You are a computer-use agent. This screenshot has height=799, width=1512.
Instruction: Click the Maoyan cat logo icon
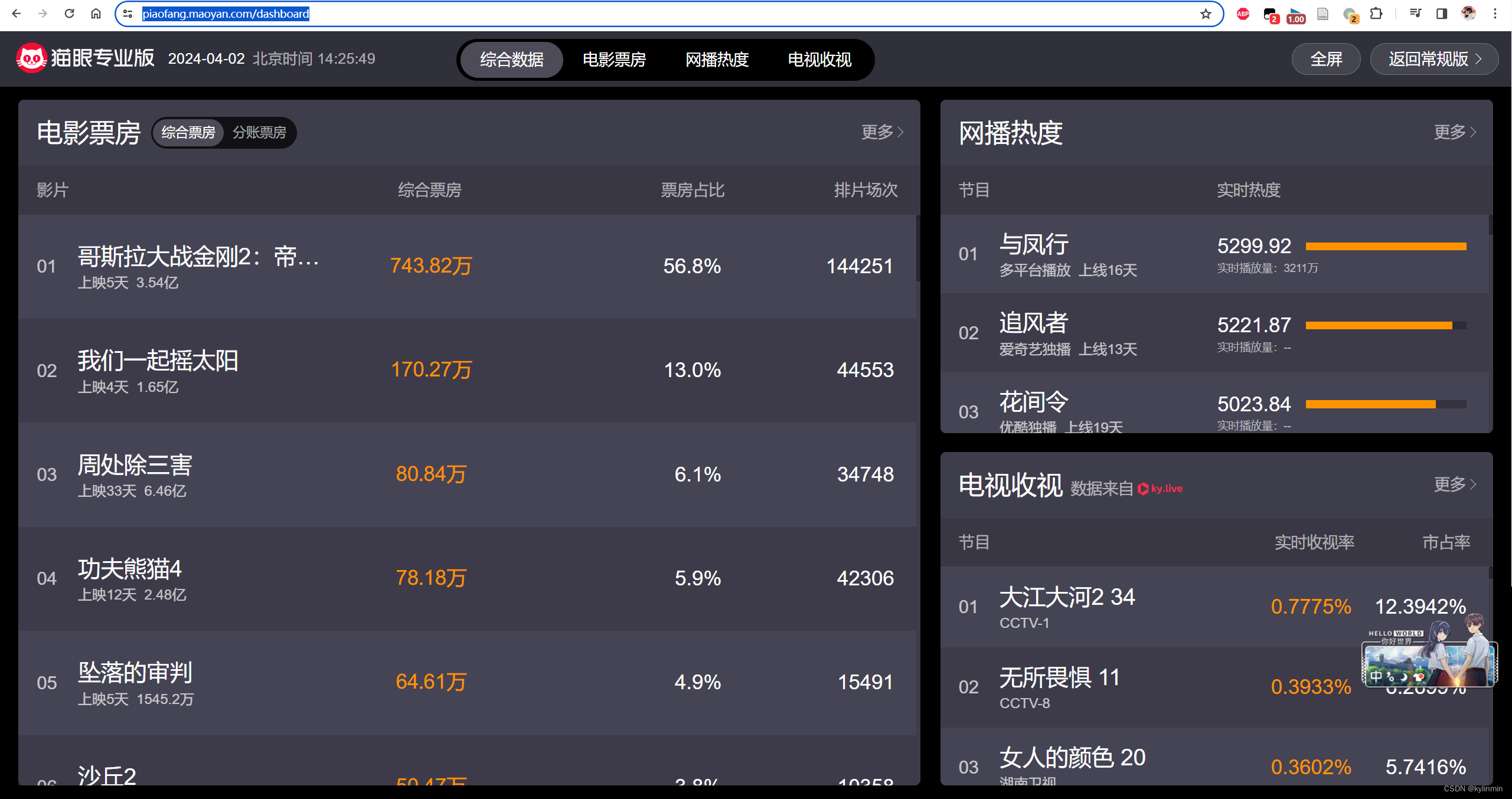(31, 58)
